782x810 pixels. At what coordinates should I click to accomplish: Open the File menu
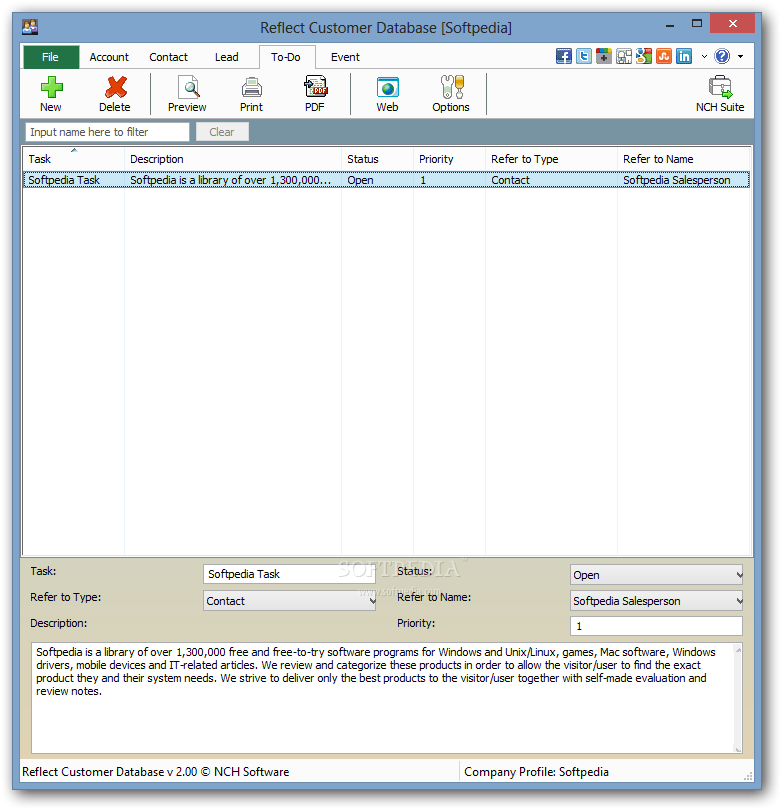51,57
